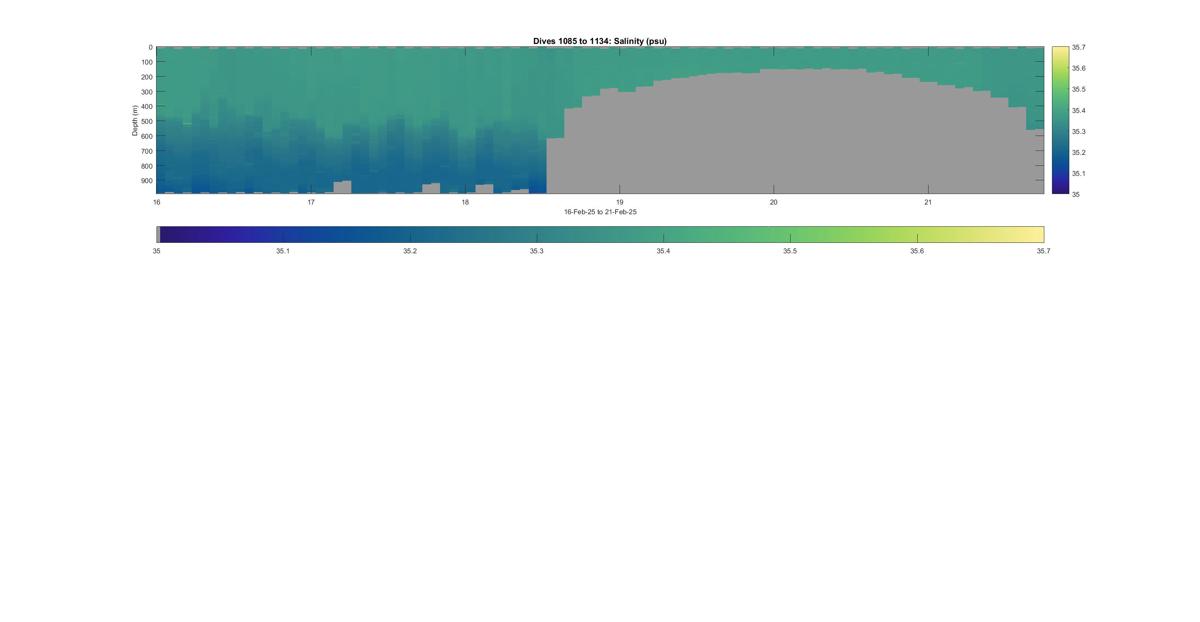The image size is (1200, 622).
Task: Click the "35.1" tick of the horizontal colorbar
Action: point(283,251)
